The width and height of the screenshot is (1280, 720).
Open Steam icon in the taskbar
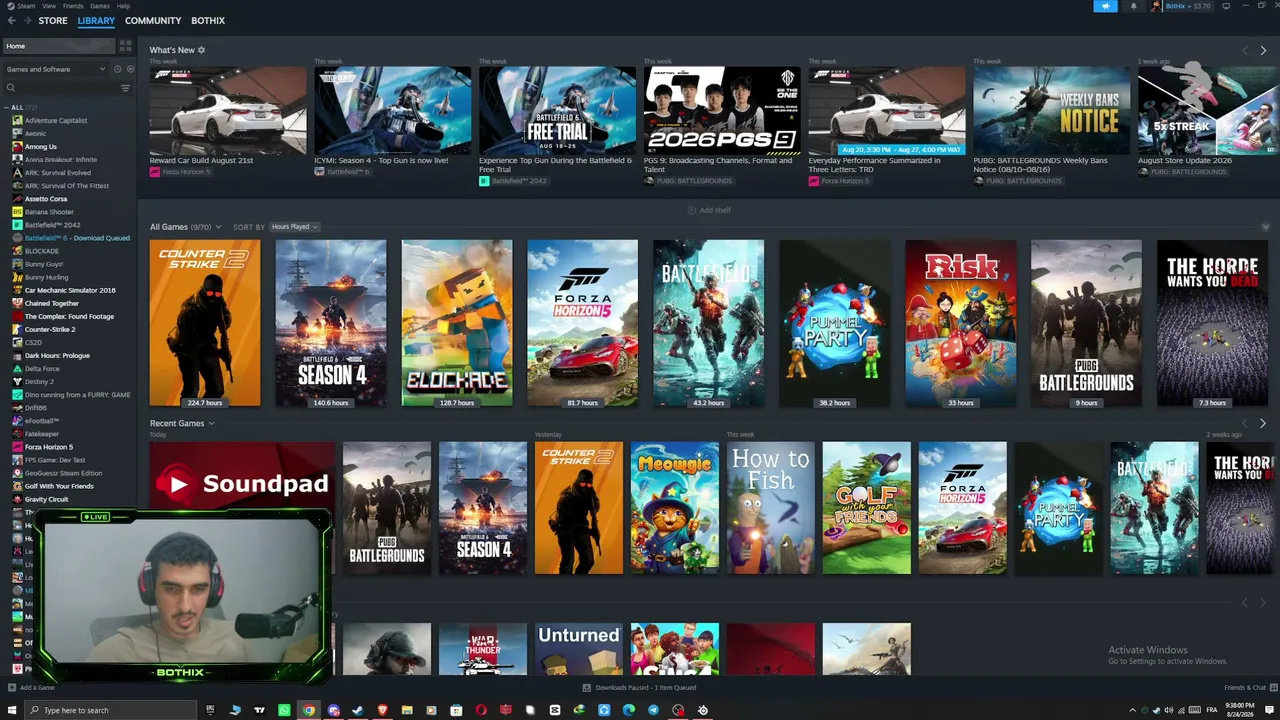tap(358, 710)
